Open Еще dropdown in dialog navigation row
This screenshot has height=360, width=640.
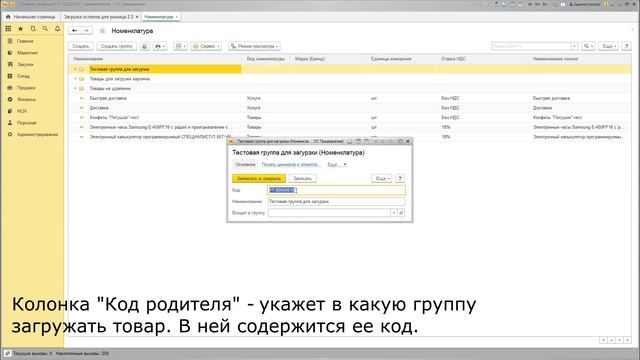click(x=337, y=164)
